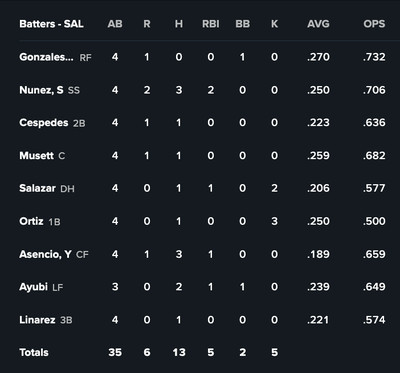Click the Batters - SAL heading
The height and width of the screenshot is (373, 400).
pyautogui.click(x=51, y=24)
